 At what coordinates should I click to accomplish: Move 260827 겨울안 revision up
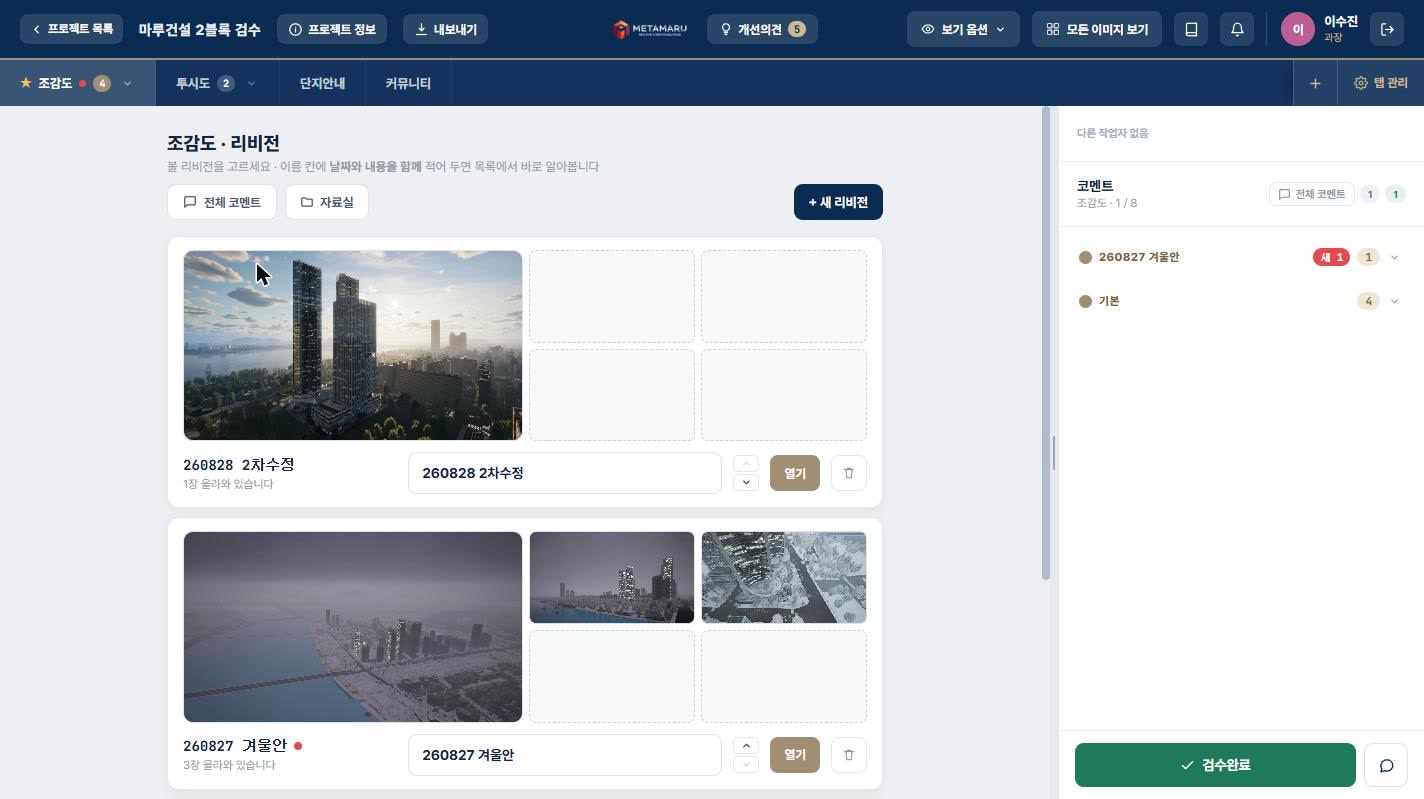pos(745,746)
